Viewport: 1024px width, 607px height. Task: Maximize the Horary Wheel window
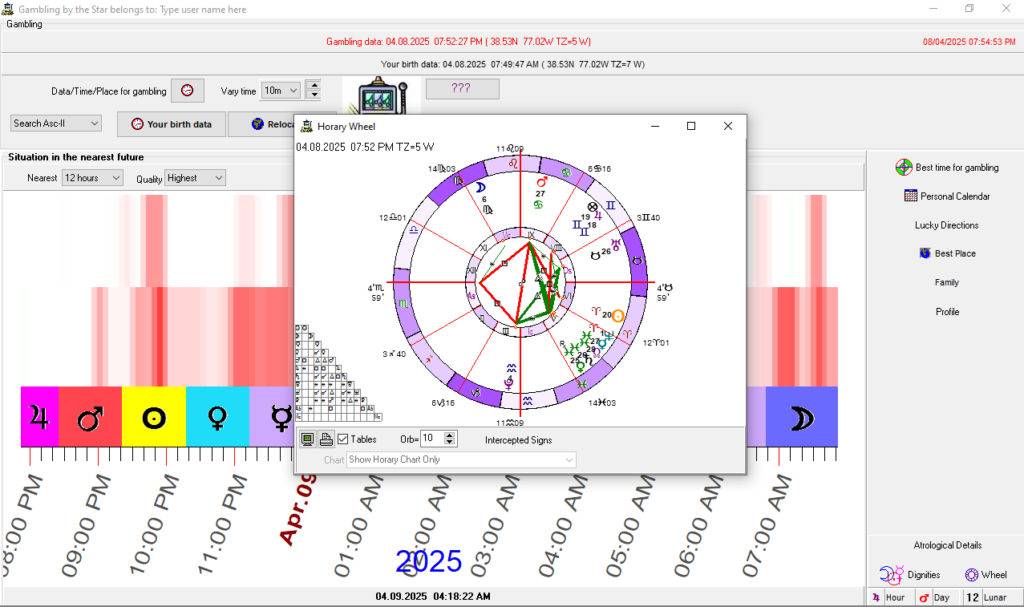(691, 126)
